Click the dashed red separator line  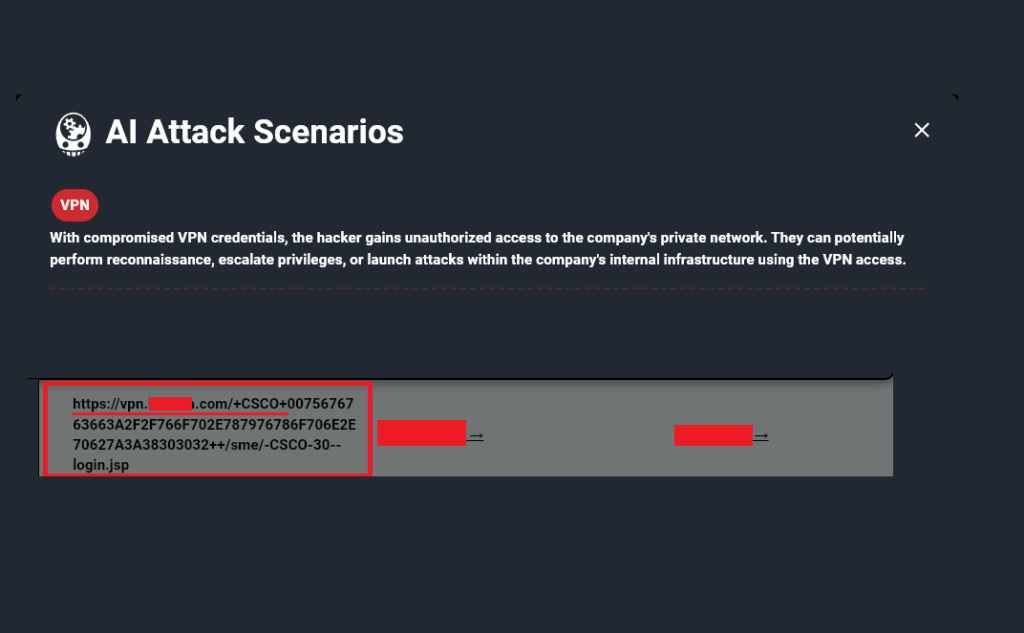[487, 288]
